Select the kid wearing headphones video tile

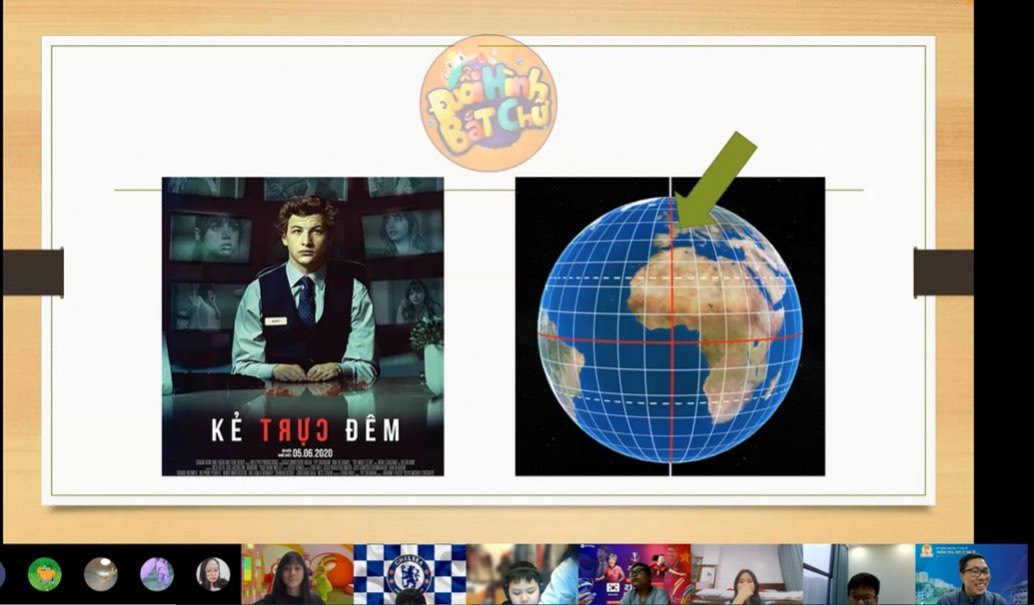522,574
